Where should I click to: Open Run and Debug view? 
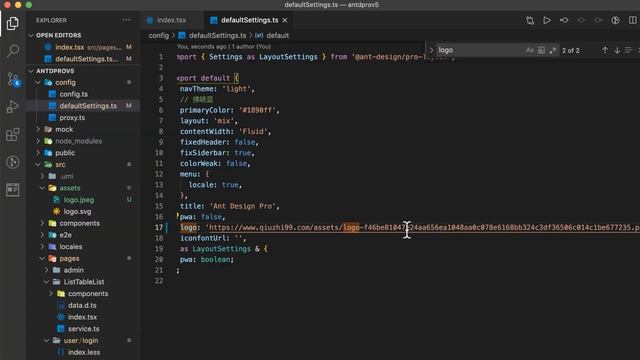13,107
